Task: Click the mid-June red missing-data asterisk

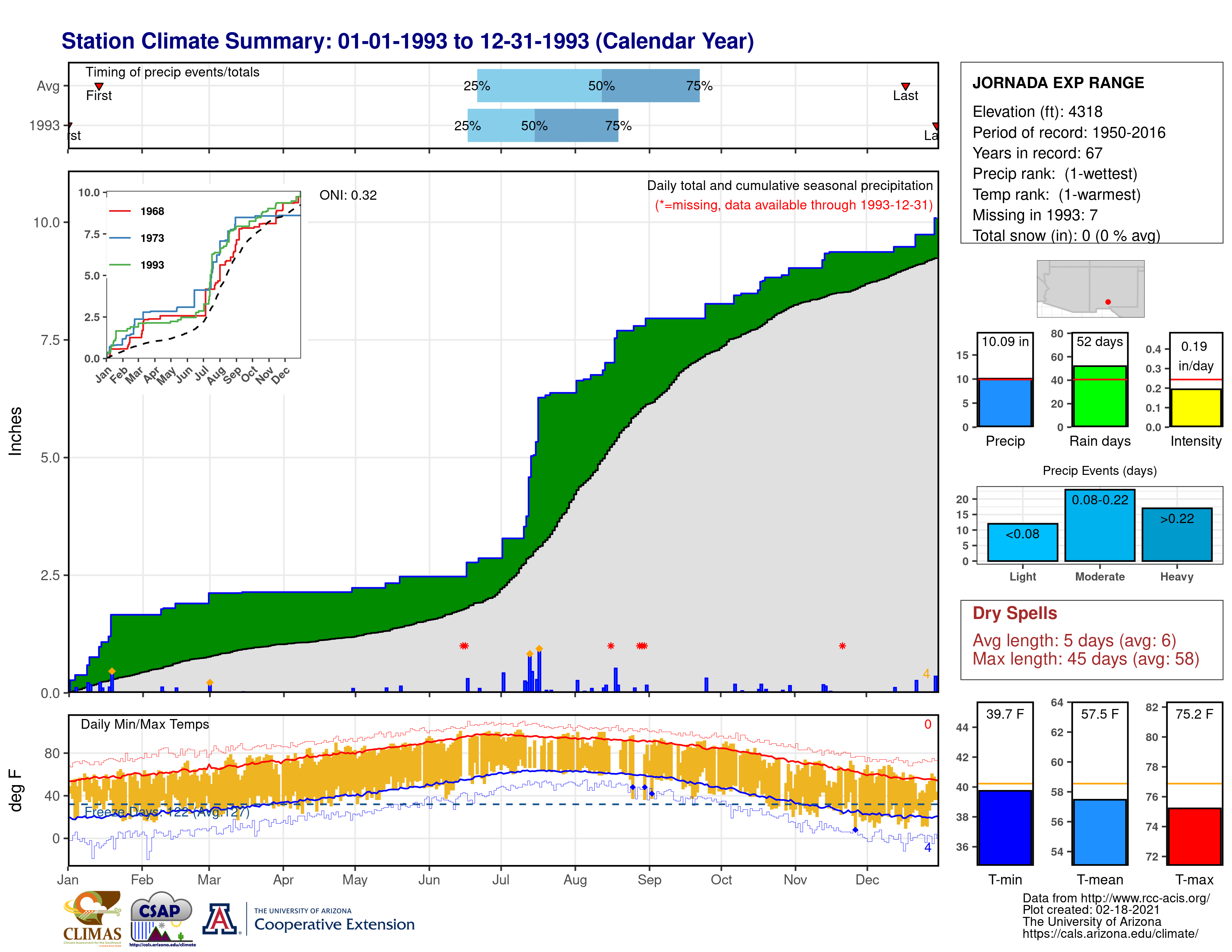Action: coord(464,646)
